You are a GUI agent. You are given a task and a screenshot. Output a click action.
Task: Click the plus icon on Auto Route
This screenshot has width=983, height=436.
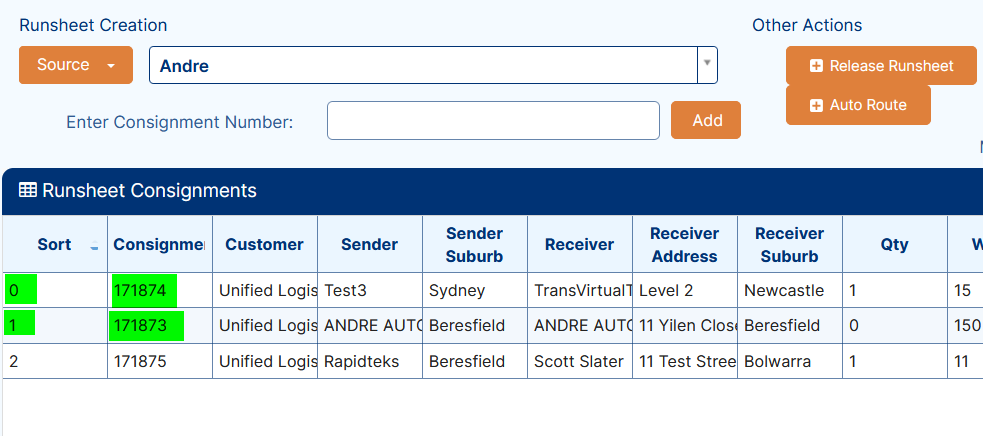(816, 105)
